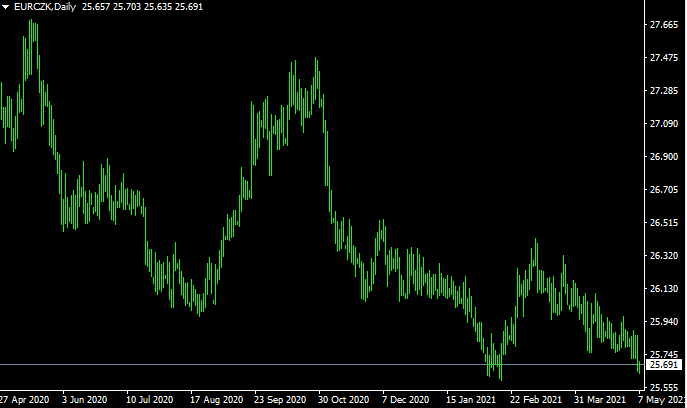Open the chart menu triangle beside EURCZK
The height and width of the screenshot is (408, 687).
[x=6, y=7]
